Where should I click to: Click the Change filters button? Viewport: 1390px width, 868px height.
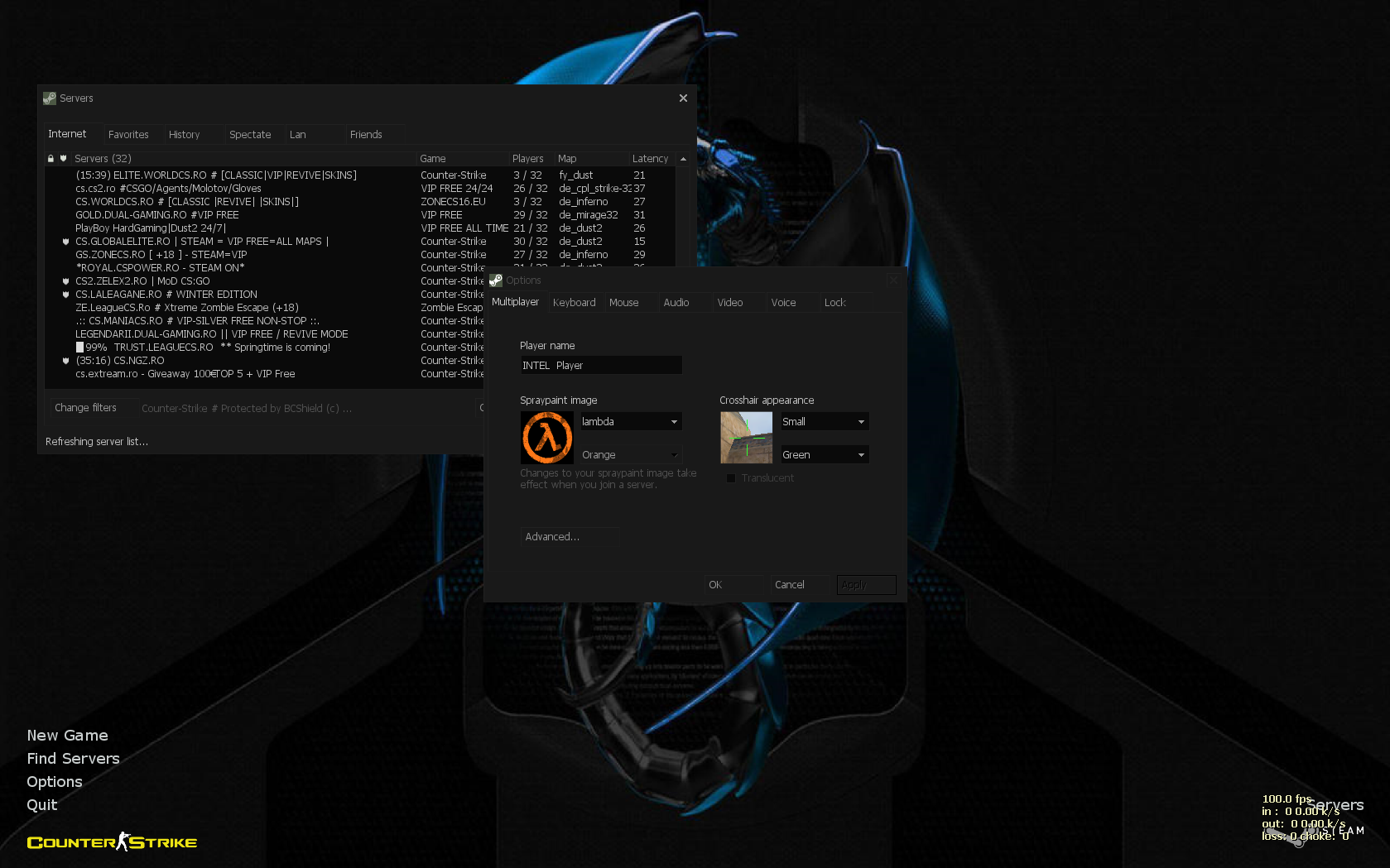tap(85, 408)
